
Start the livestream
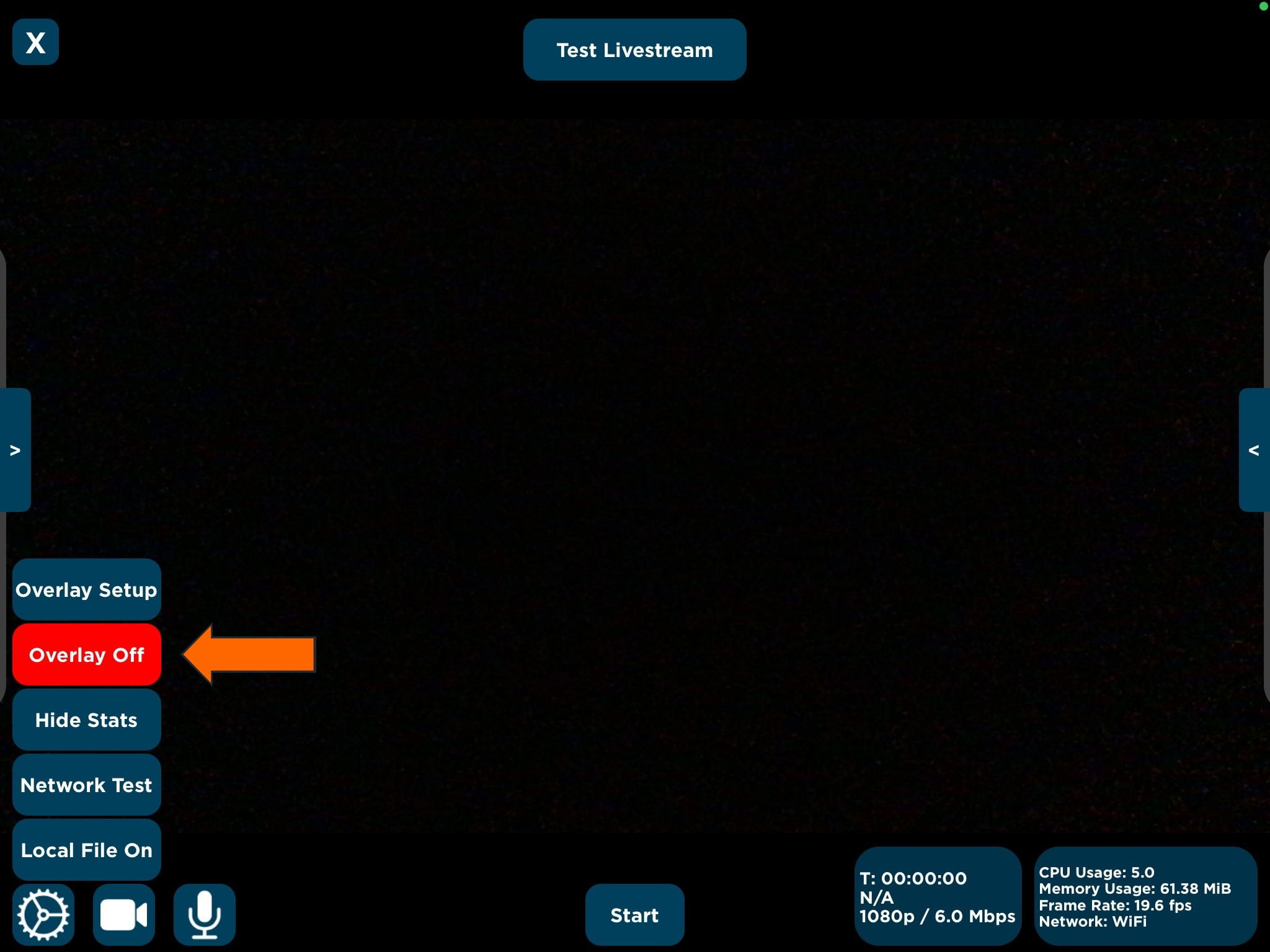[634, 915]
